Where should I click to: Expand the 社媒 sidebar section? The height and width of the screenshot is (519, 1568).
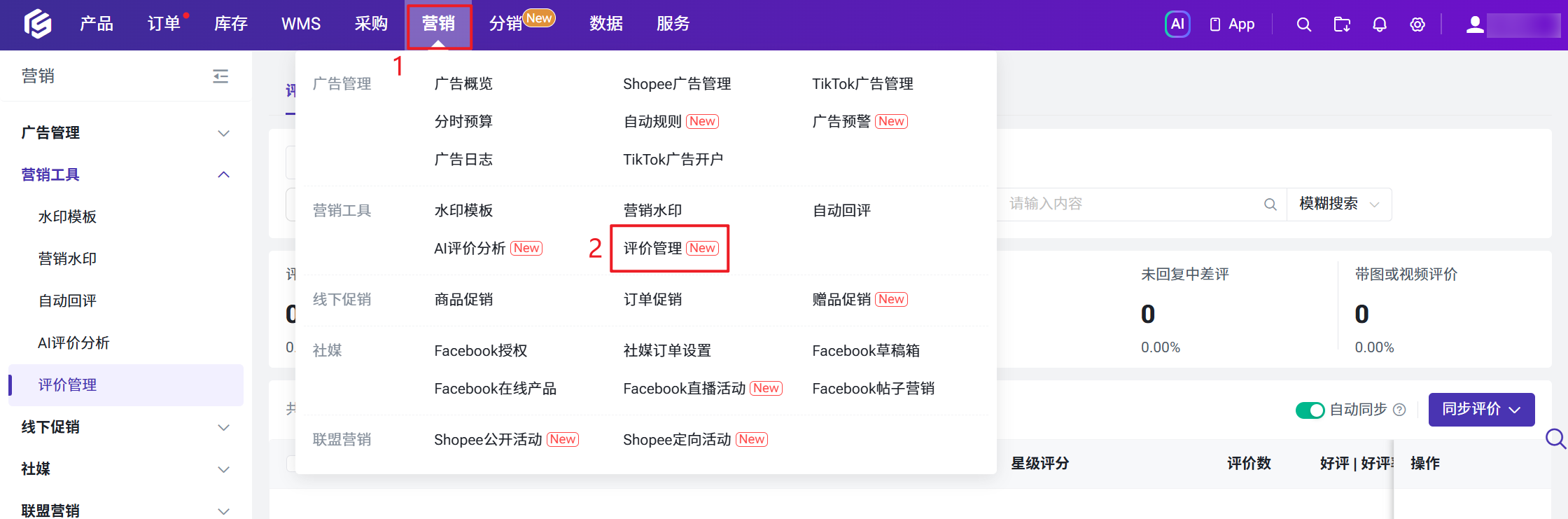click(x=126, y=469)
